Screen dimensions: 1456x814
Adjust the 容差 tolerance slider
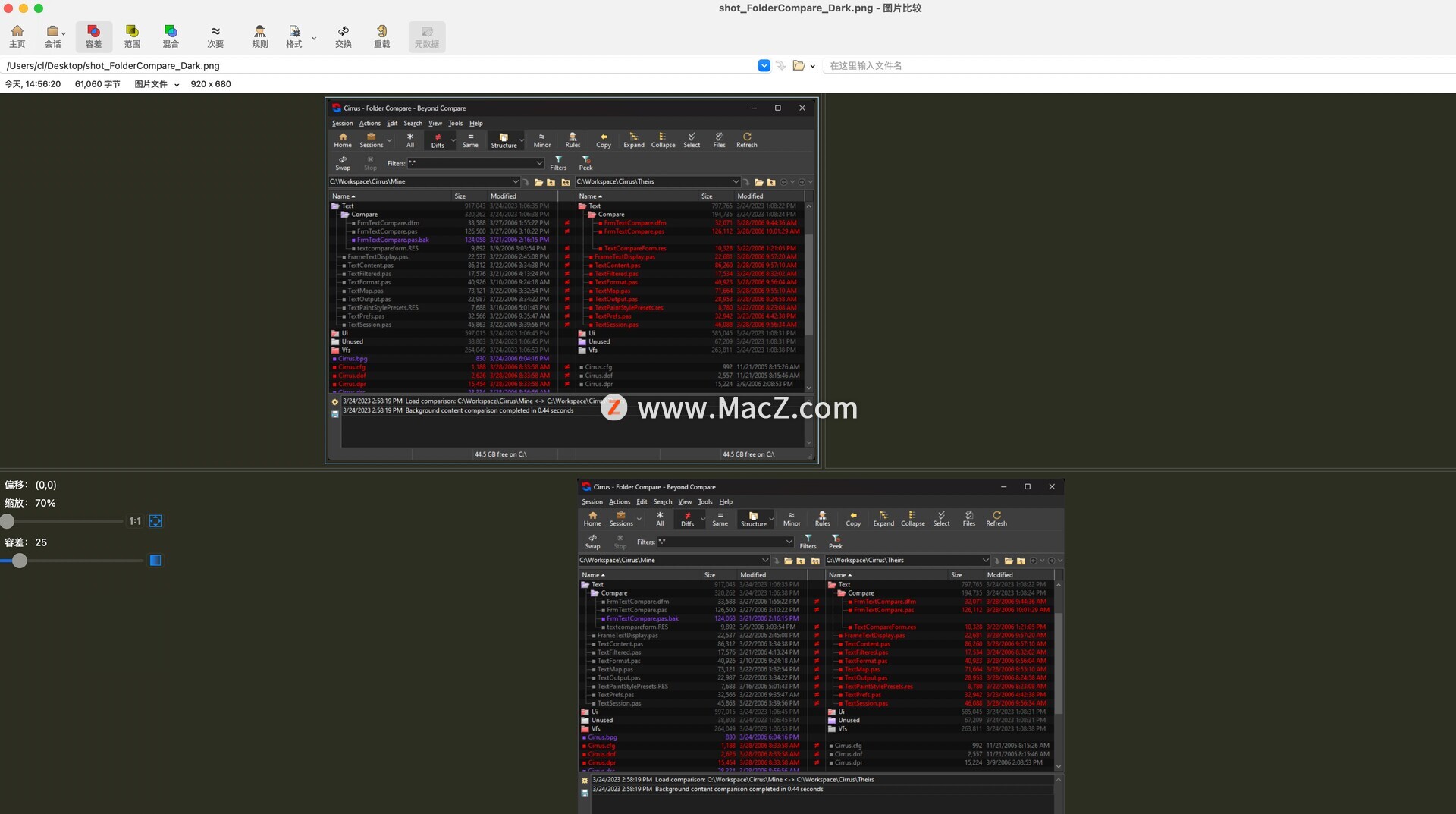coord(20,561)
